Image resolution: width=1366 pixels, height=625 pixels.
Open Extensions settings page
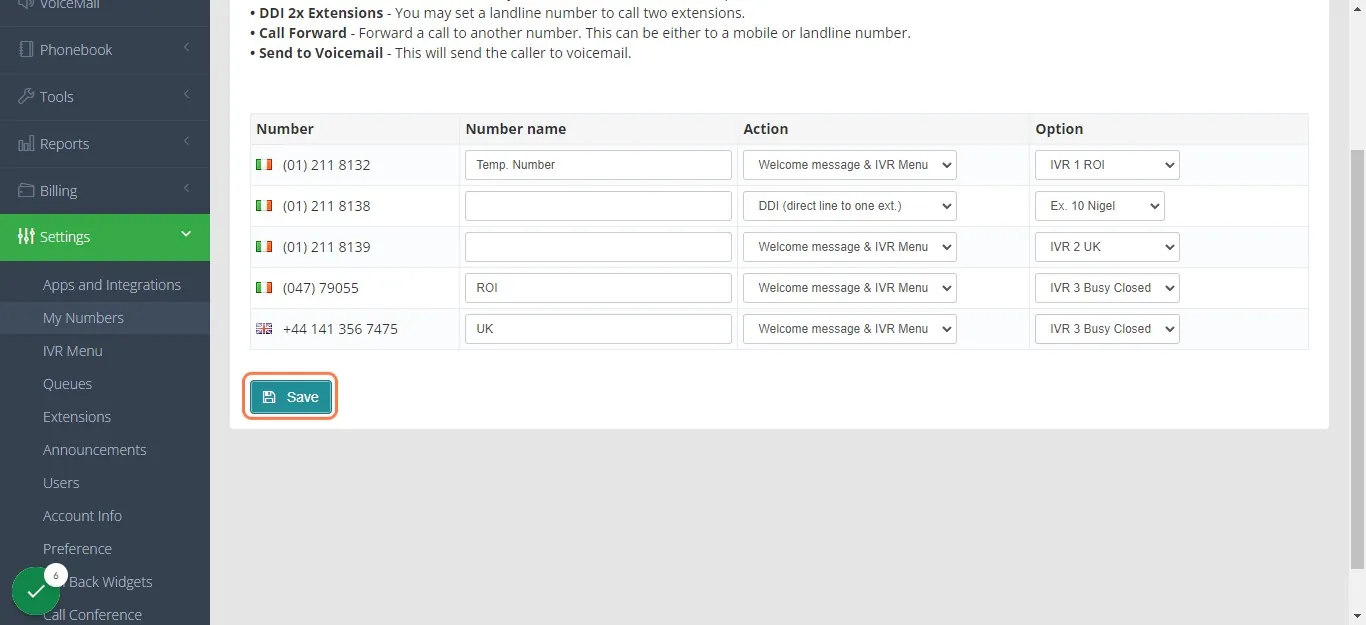pyautogui.click(x=77, y=417)
